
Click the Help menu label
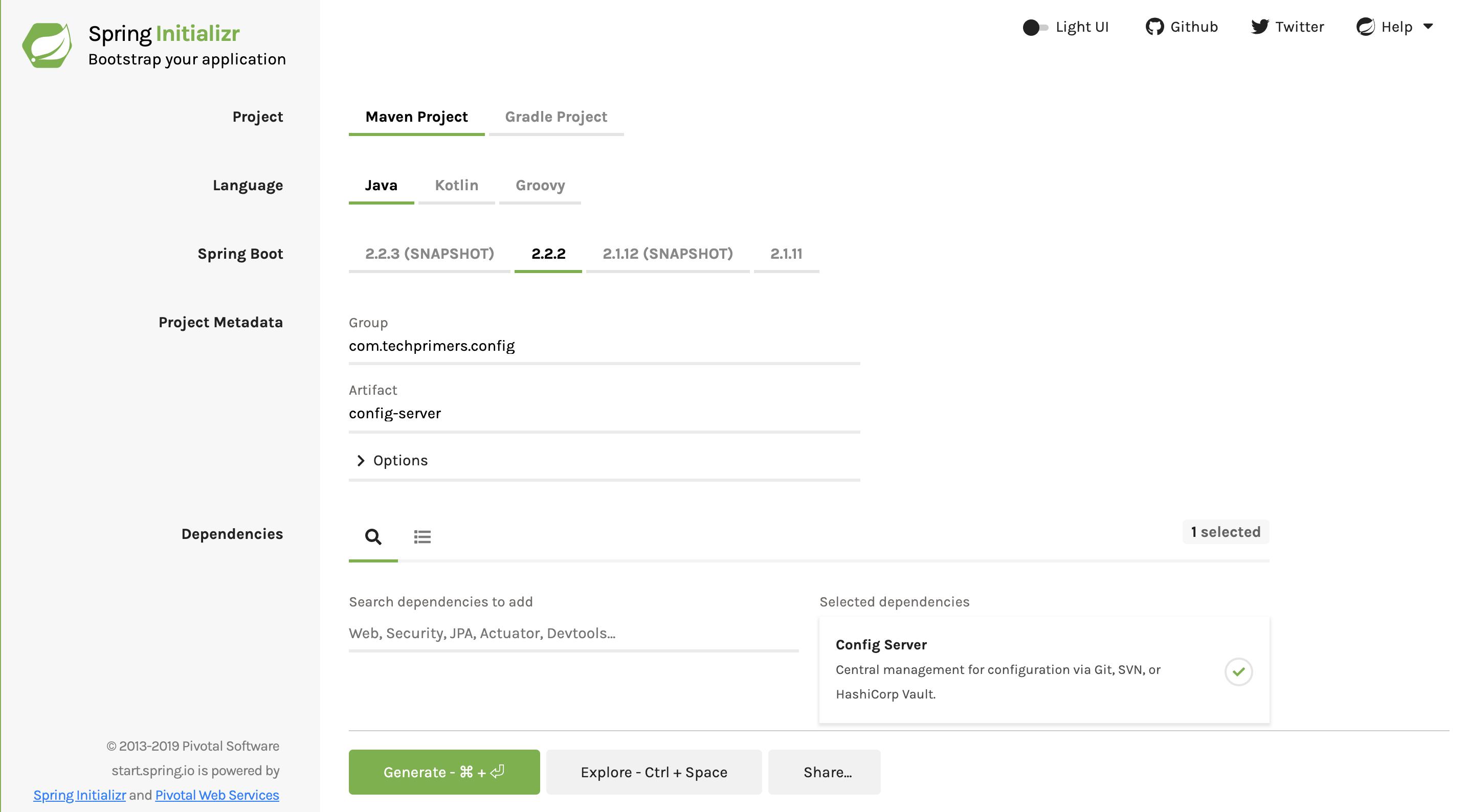[1396, 27]
